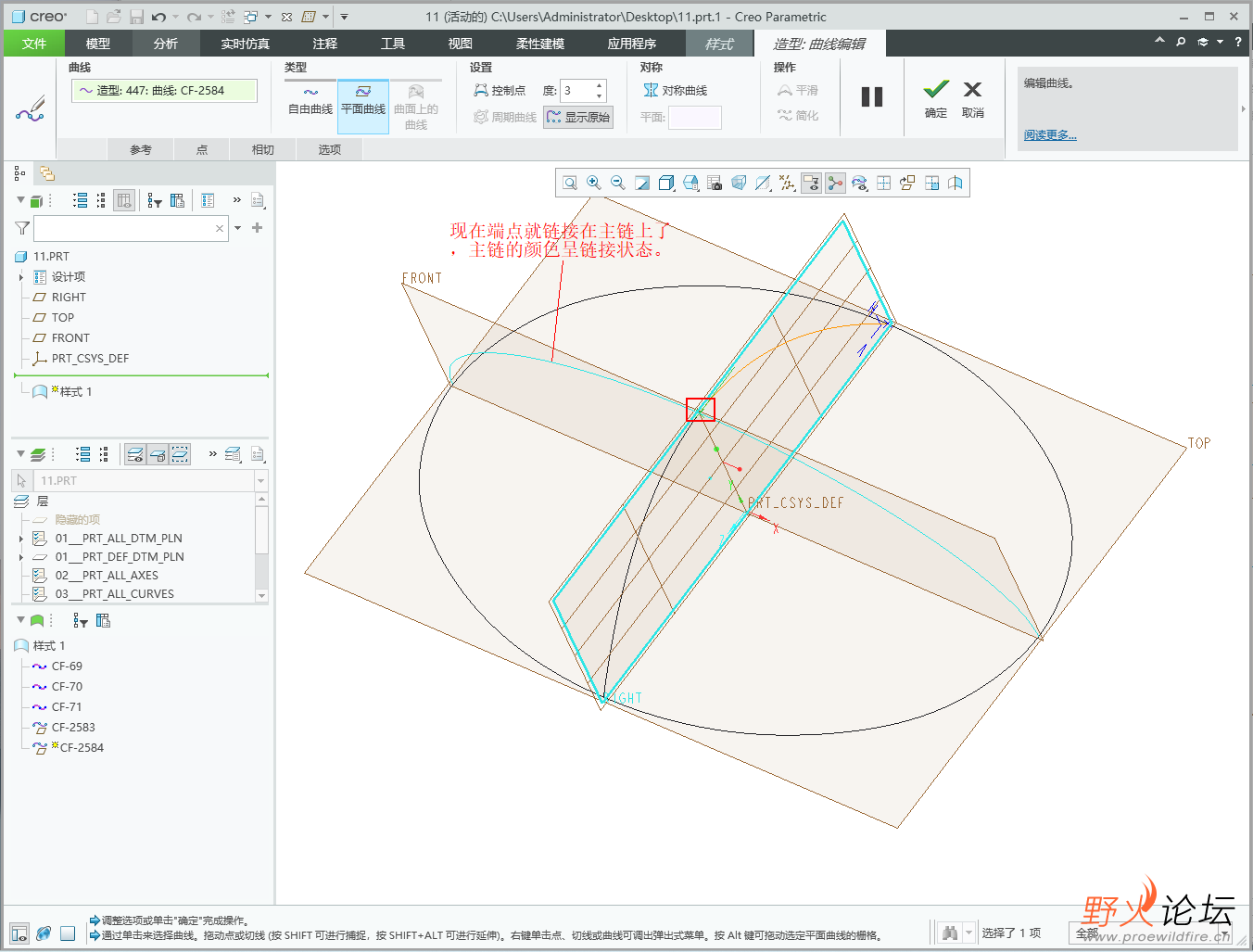Click the Repaint icon in graphics toolbar
This screenshot has height=952, width=1253.
tap(642, 184)
